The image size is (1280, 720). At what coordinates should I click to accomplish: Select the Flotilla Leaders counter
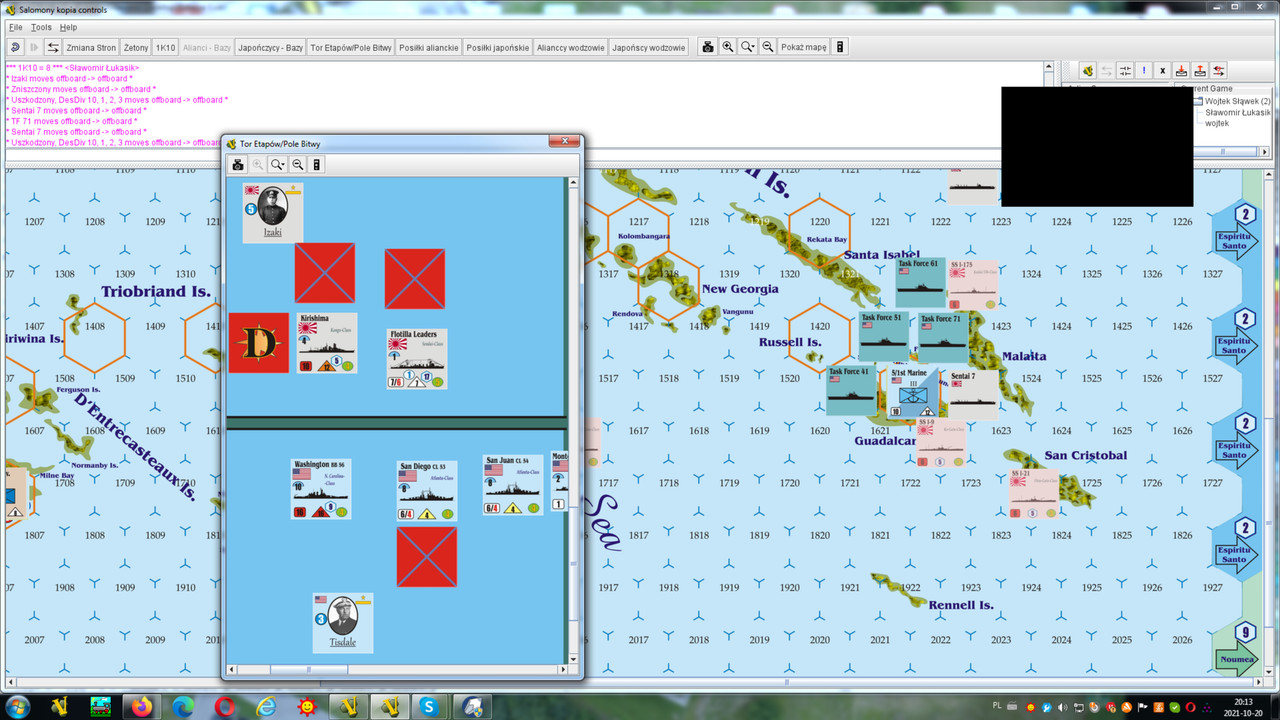point(417,358)
